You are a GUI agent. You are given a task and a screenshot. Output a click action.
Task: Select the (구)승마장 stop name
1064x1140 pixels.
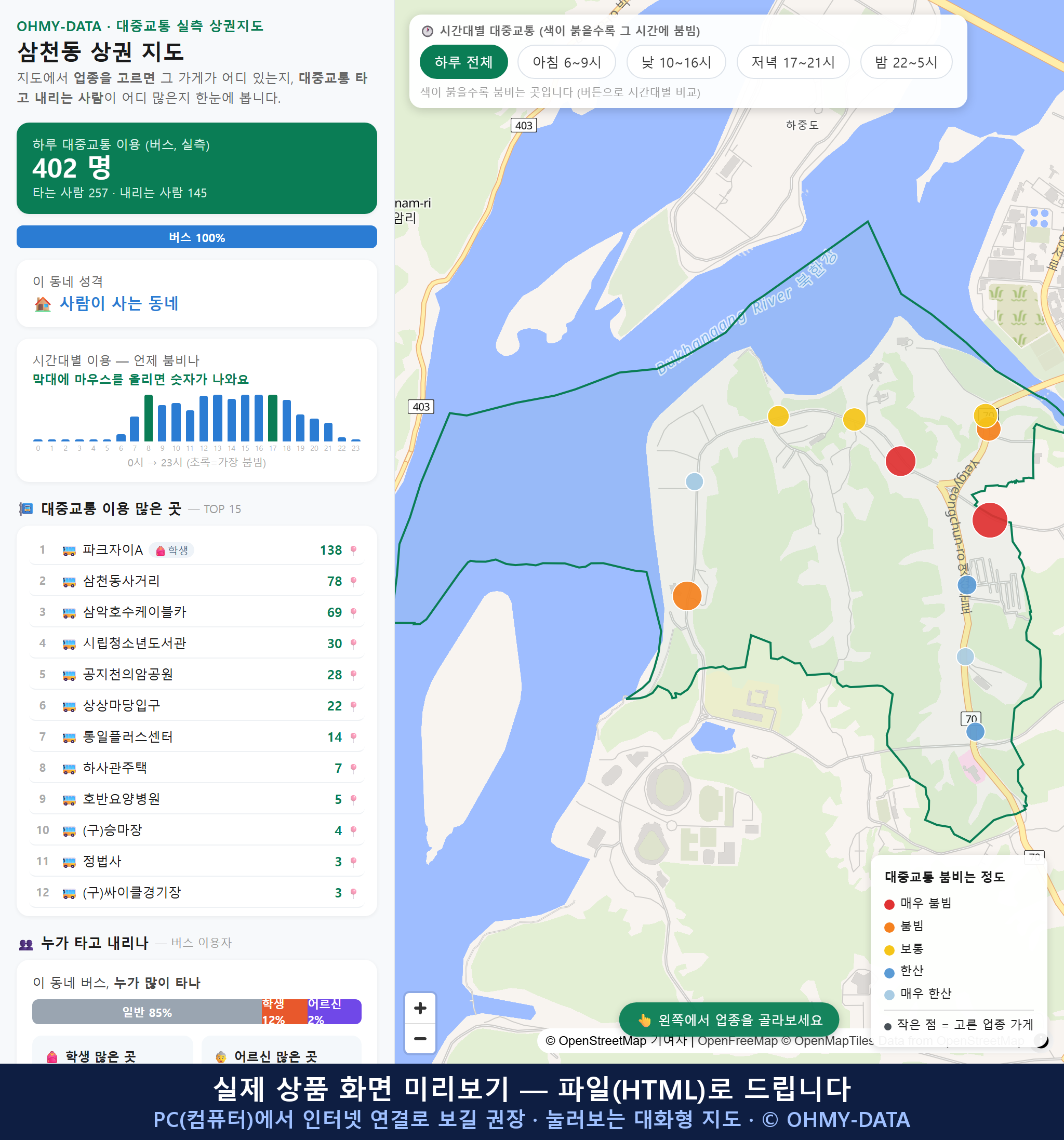click(112, 830)
